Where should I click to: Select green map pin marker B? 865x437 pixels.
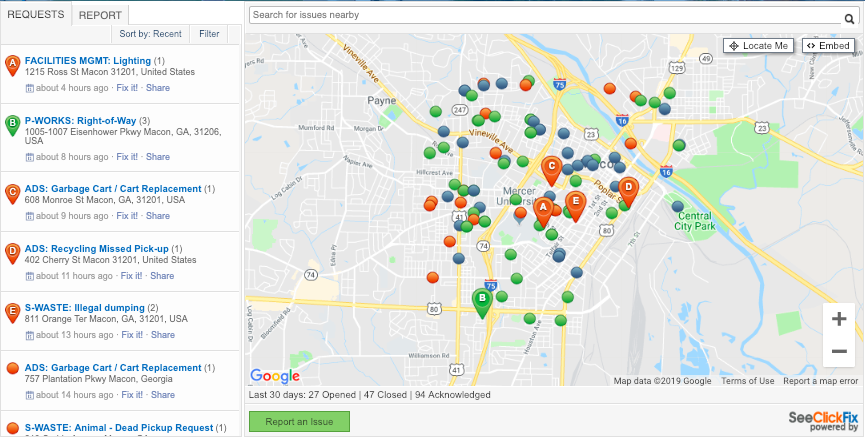pyautogui.click(x=482, y=302)
